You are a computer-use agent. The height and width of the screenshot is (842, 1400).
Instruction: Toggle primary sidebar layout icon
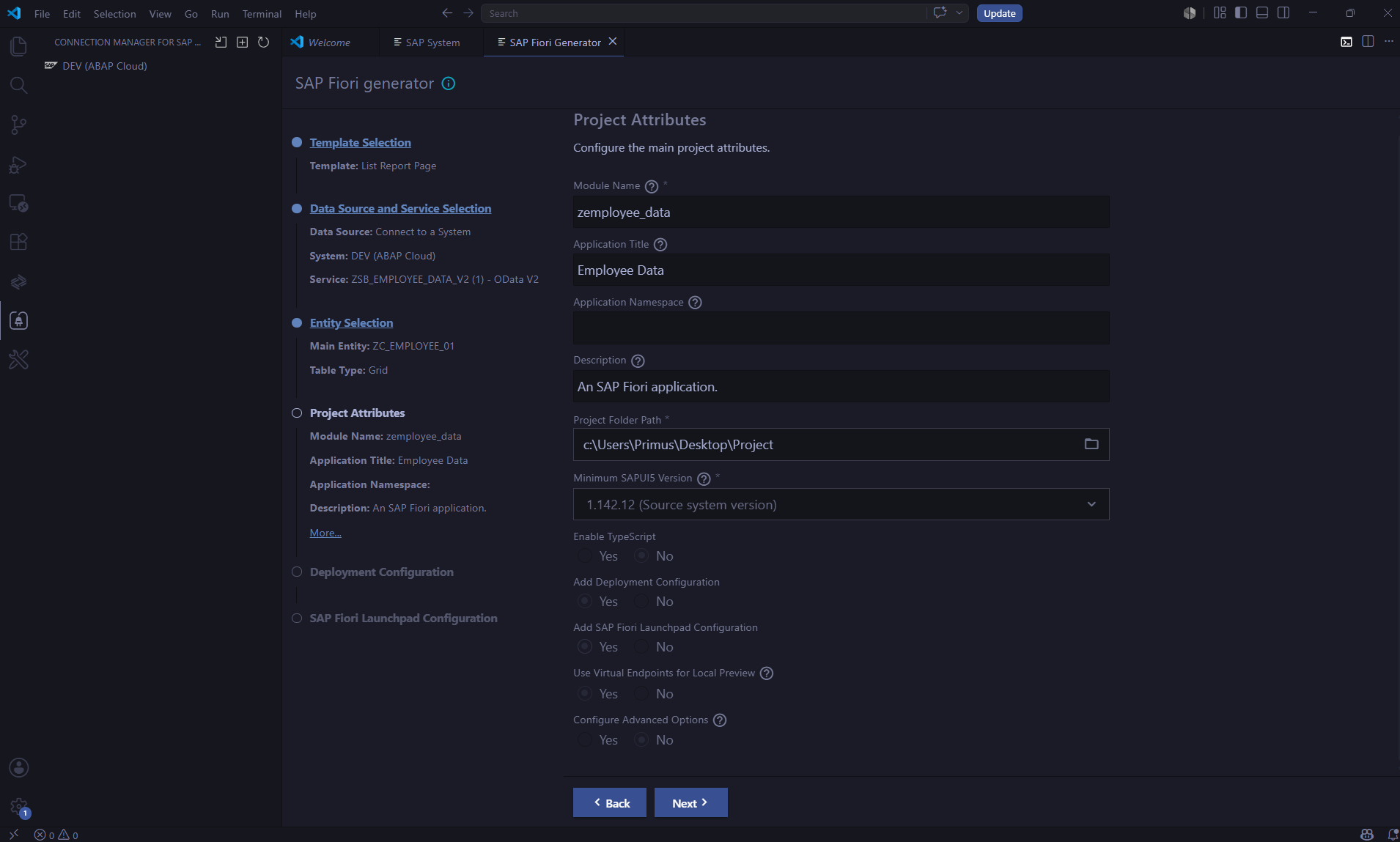point(1240,13)
